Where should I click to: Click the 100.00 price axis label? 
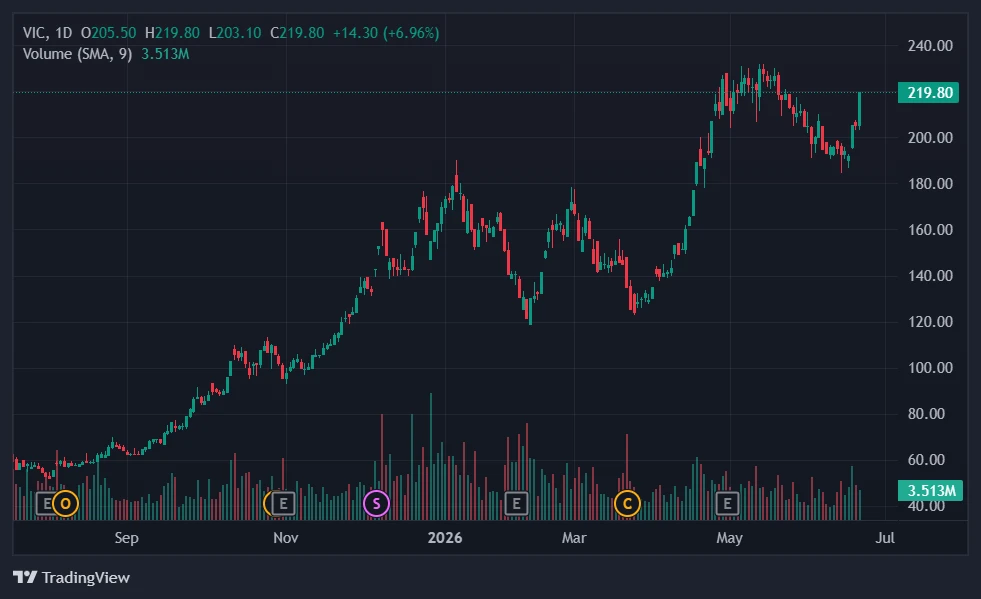coord(930,368)
